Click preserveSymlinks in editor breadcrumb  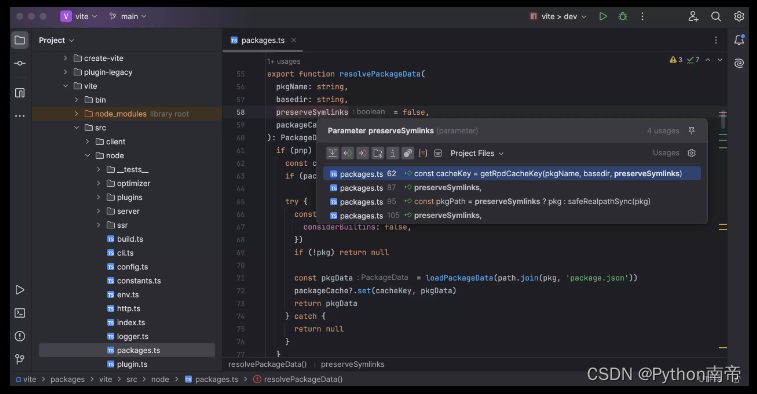pos(352,364)
